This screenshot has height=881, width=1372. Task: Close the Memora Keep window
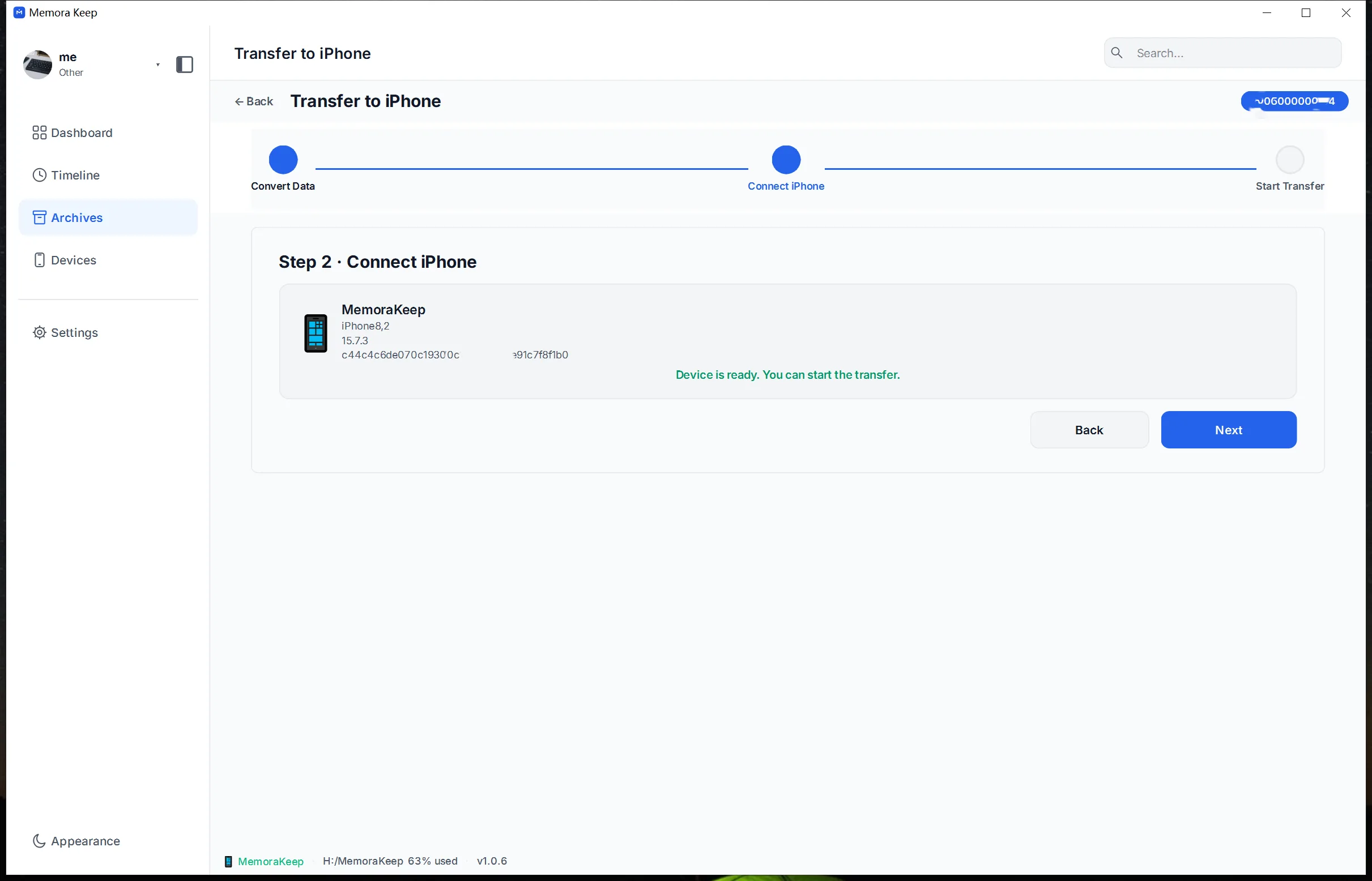pos(1347,12)
